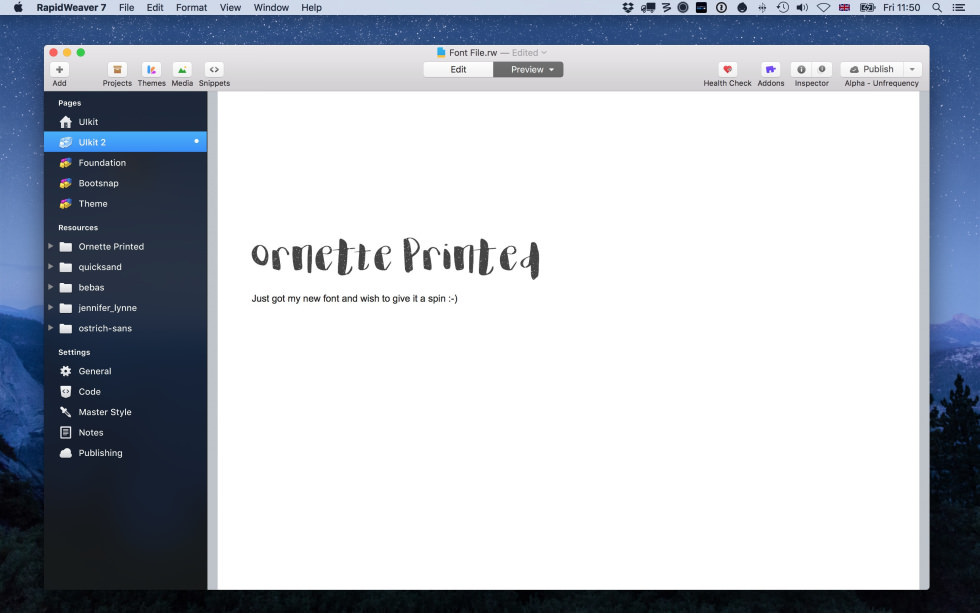
Task: Click the right Inspector info icon
Action: [822, 69]
